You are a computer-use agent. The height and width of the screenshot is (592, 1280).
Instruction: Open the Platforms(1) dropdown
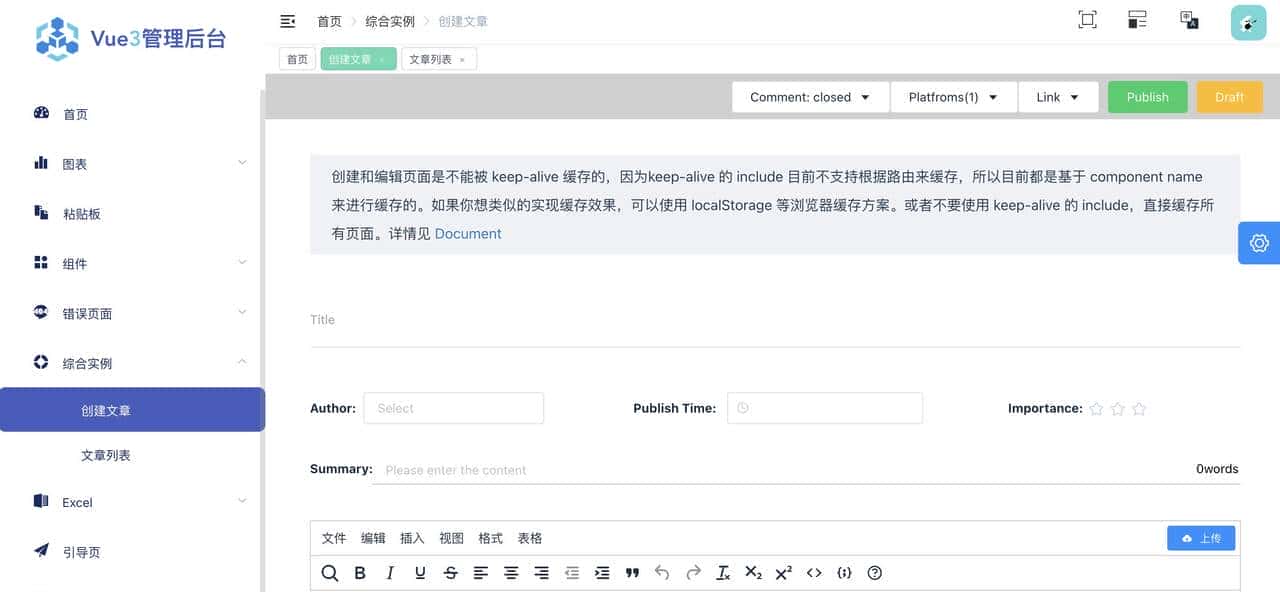[x=953, y=97]
